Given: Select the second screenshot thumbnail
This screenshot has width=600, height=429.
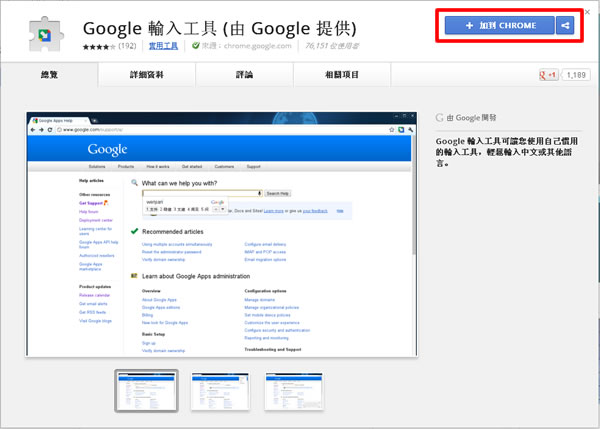Looking at the screenshot, I should (220, 391).
